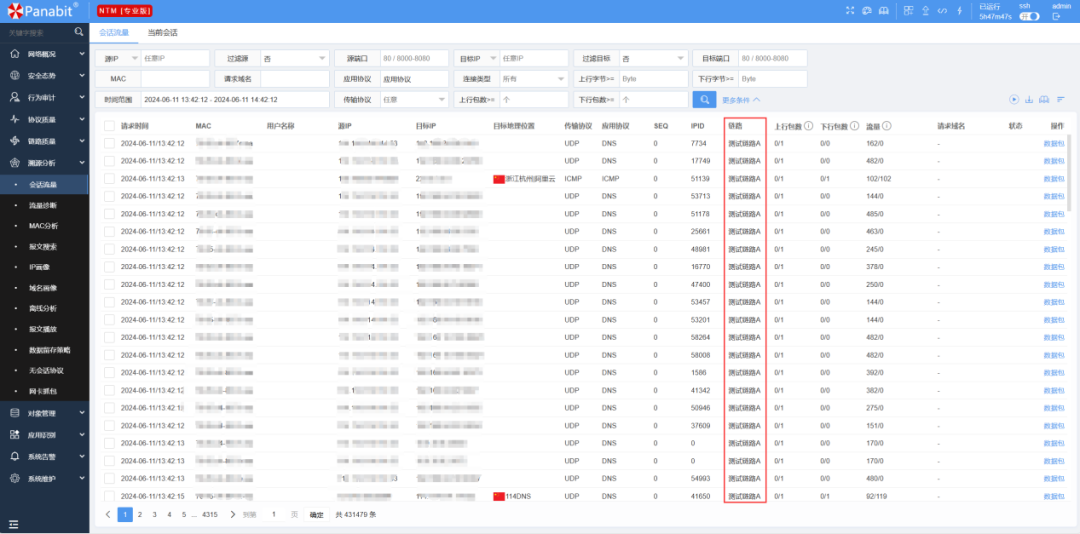1080x534 pixels.
Task: Click the blue search button
Action: point(704,99)
